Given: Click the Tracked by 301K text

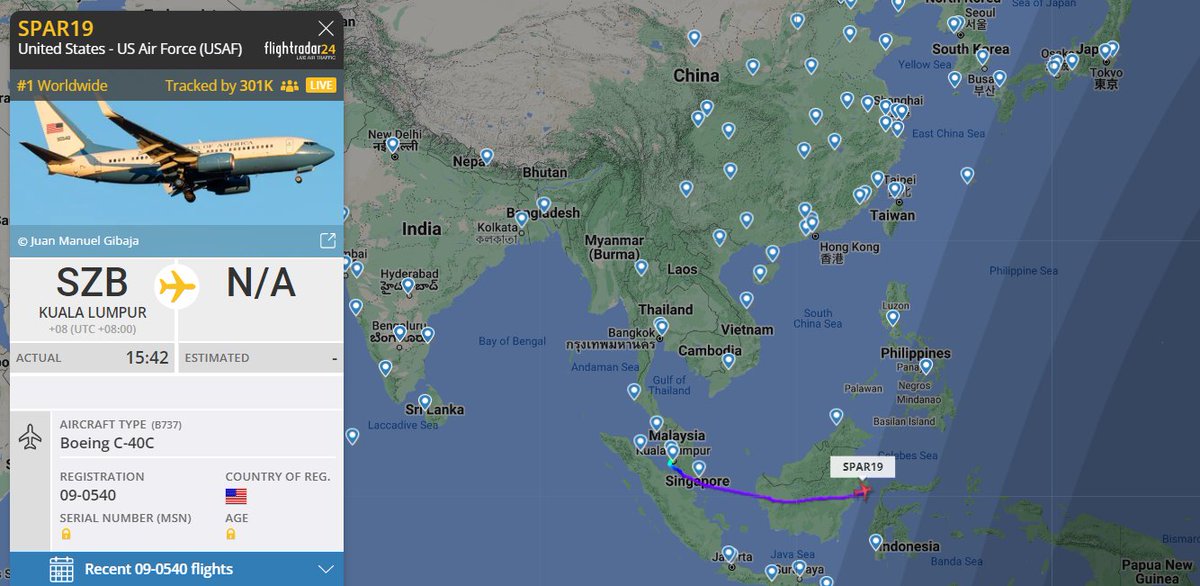Looking at the screenshot, I should pyautogui.click(x=219, y=86).
